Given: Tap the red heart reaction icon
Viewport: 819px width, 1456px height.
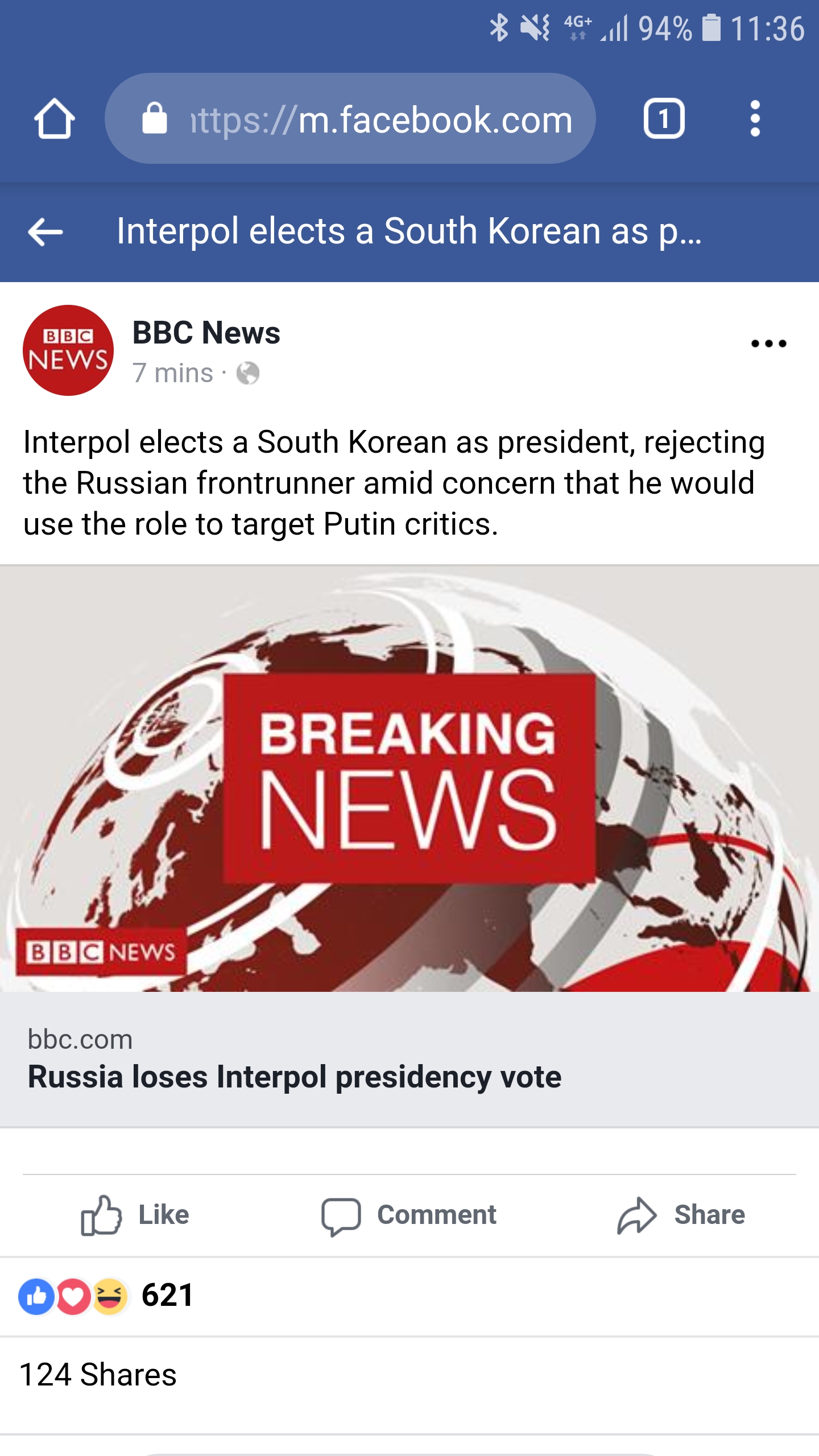Looking at the screenshot, I should pos(73,1296).
